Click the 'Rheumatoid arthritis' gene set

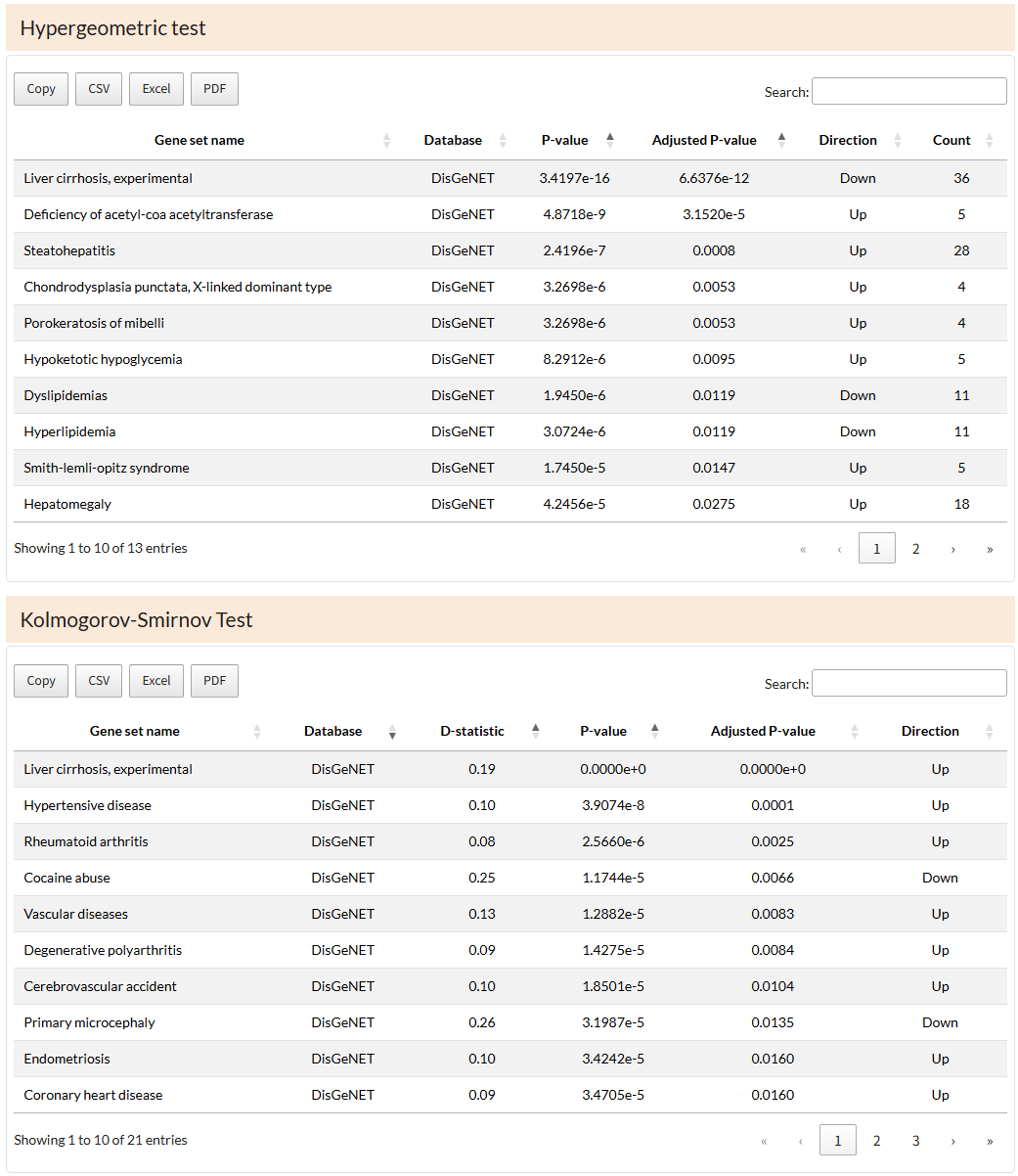pos(86,841)
